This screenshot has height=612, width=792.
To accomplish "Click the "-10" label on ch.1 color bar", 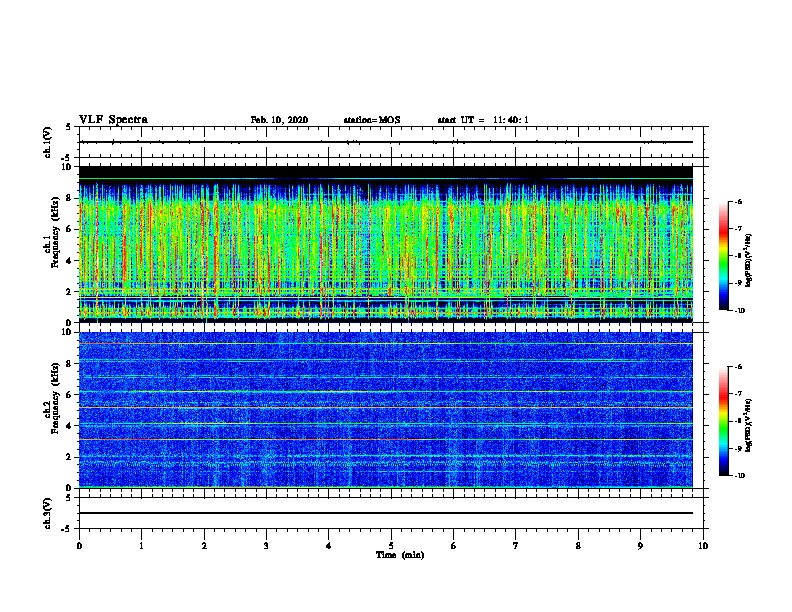I will 739,311.
